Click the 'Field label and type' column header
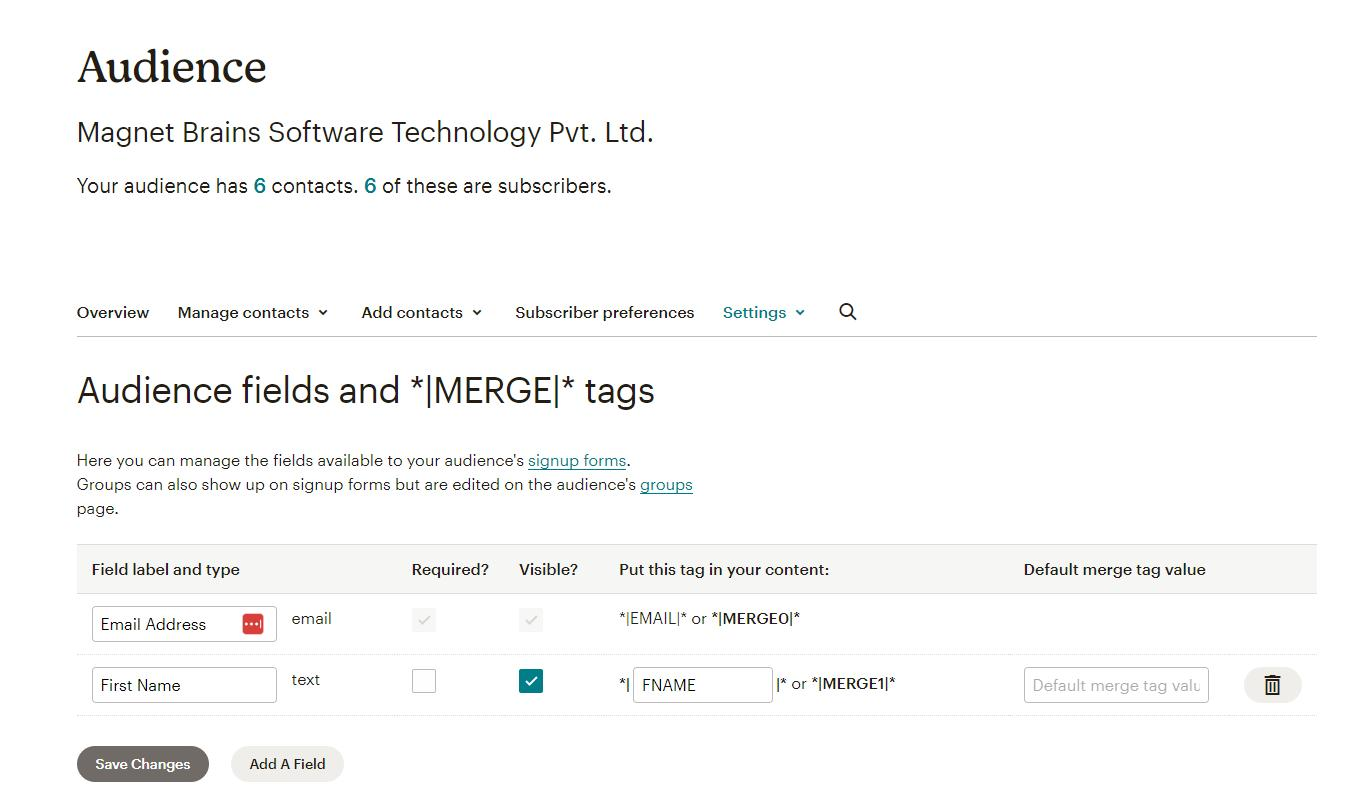Image resolution: width=1346 pixels, height=805 pixels. coord(166,570)
